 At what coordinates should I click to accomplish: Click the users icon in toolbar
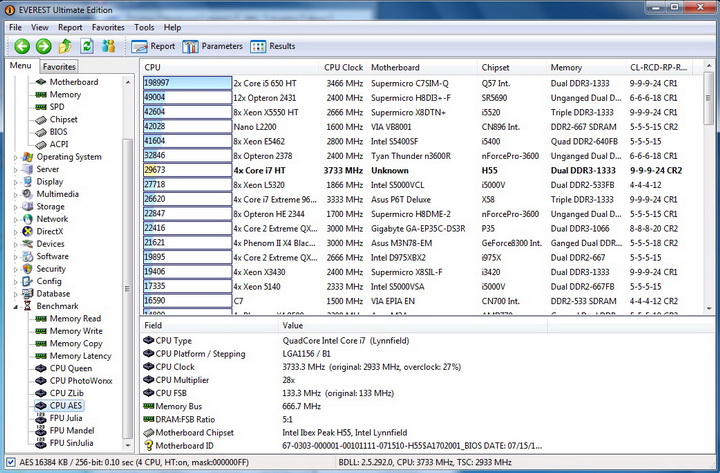pyautogui.click(x=108, y=46)
